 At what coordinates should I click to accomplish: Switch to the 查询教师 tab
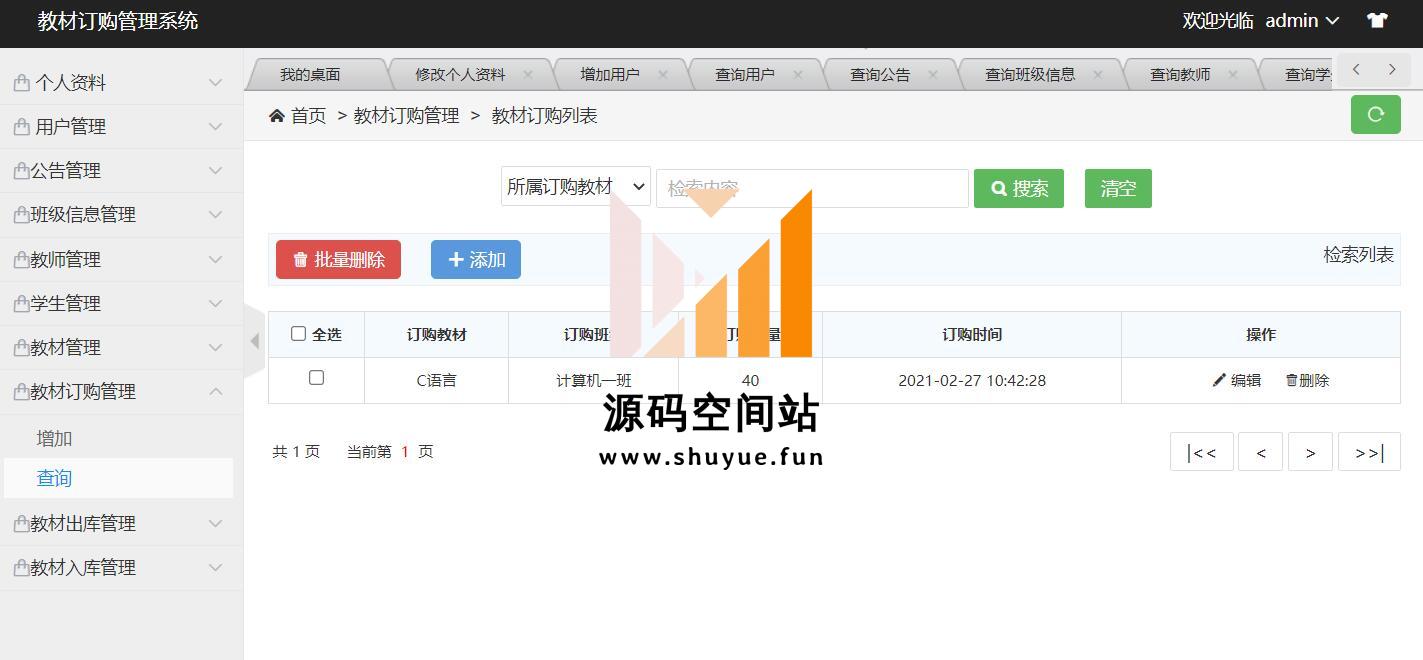1180,74
